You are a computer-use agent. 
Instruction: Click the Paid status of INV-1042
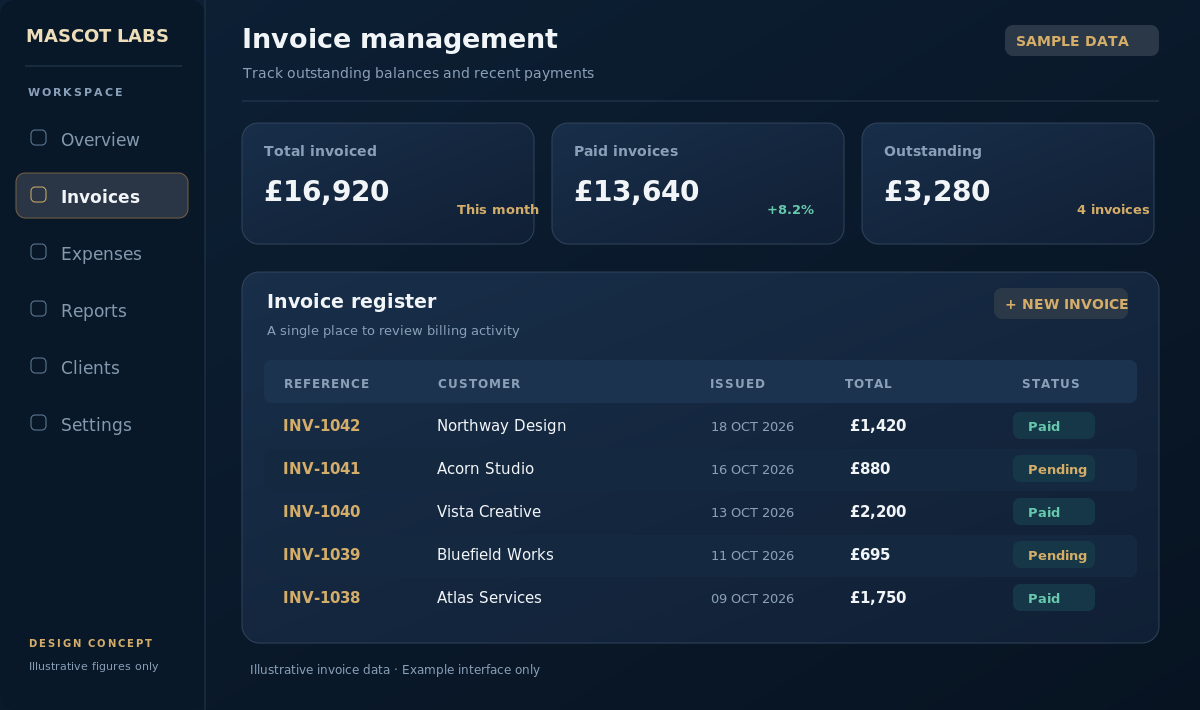(x=1054, y=426)
